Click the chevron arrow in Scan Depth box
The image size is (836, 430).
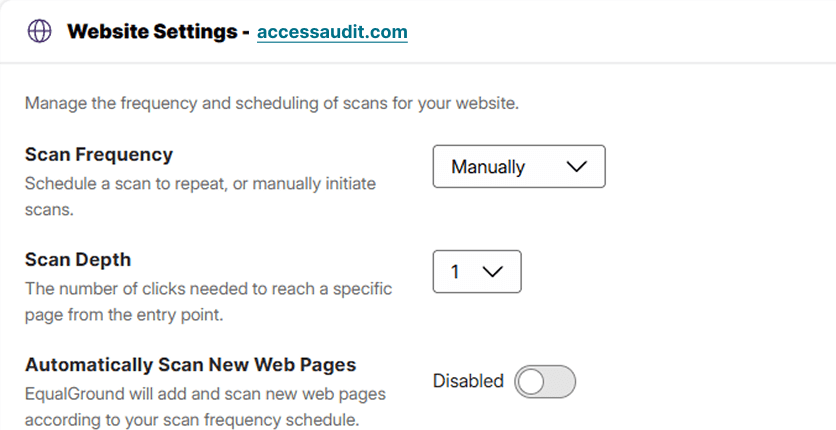click(x=490, y=271)
